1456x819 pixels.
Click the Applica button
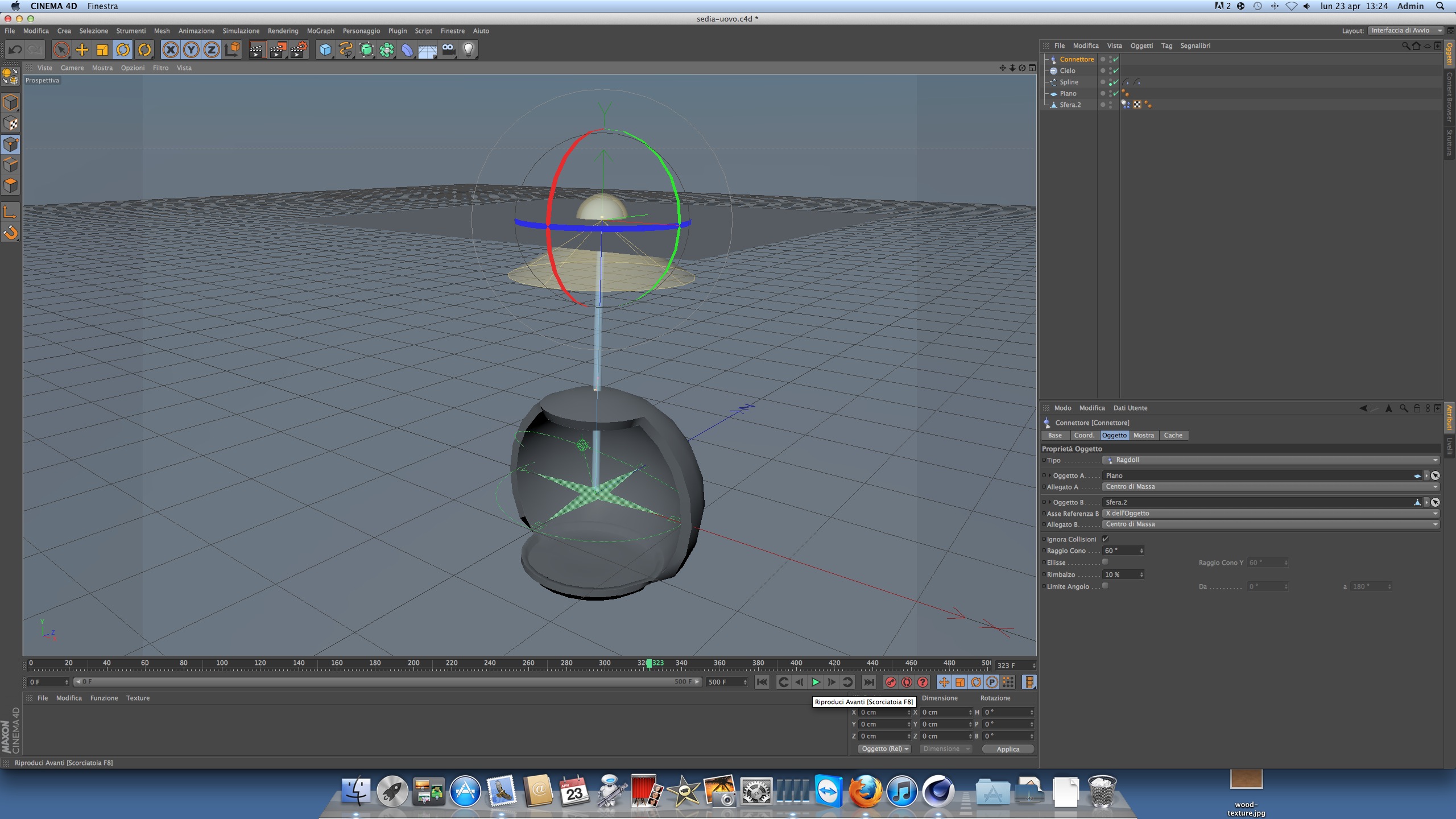(x=1007, y=749)
